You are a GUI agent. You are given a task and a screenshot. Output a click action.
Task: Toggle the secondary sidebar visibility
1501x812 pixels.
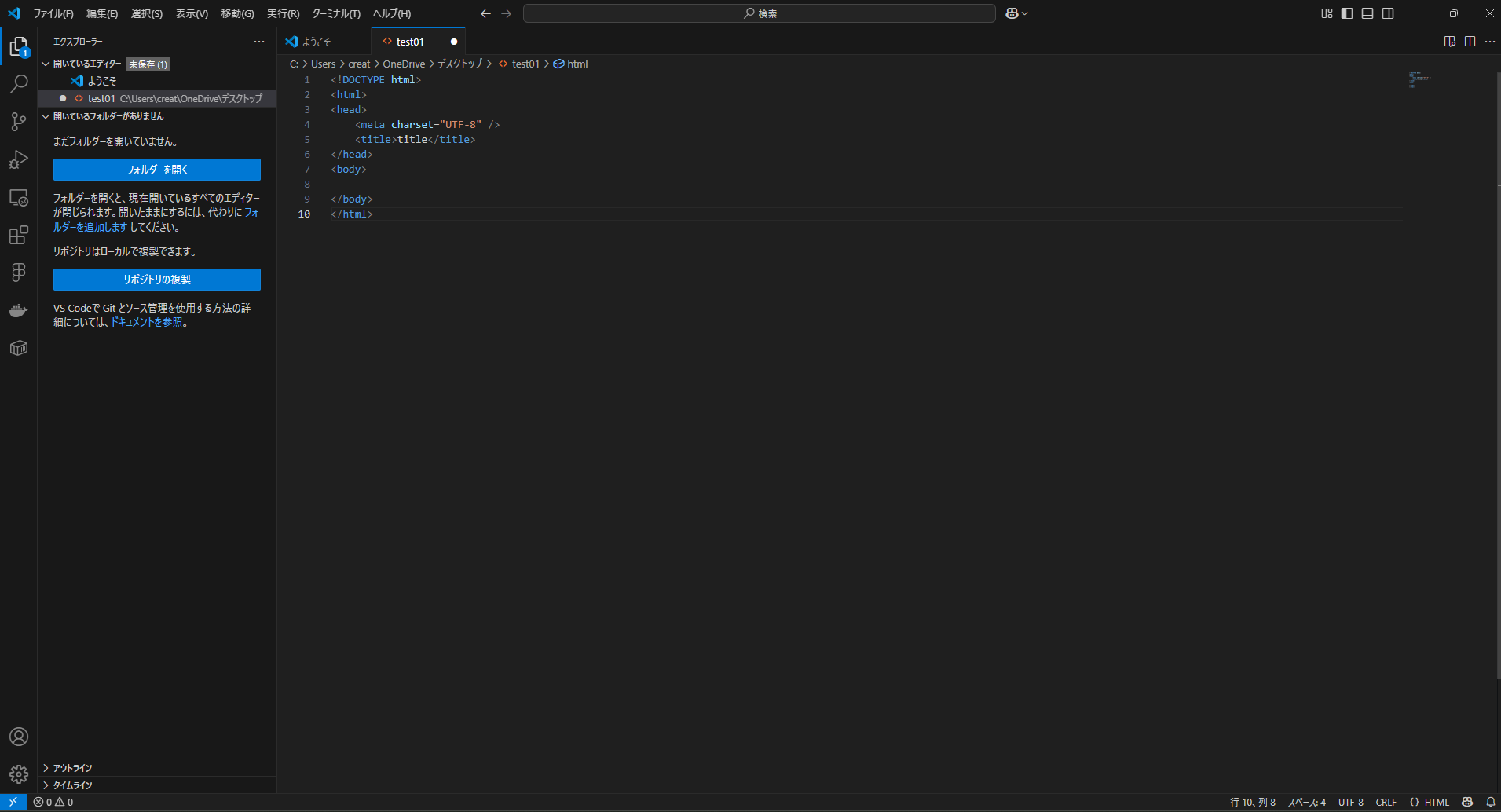1387,13
